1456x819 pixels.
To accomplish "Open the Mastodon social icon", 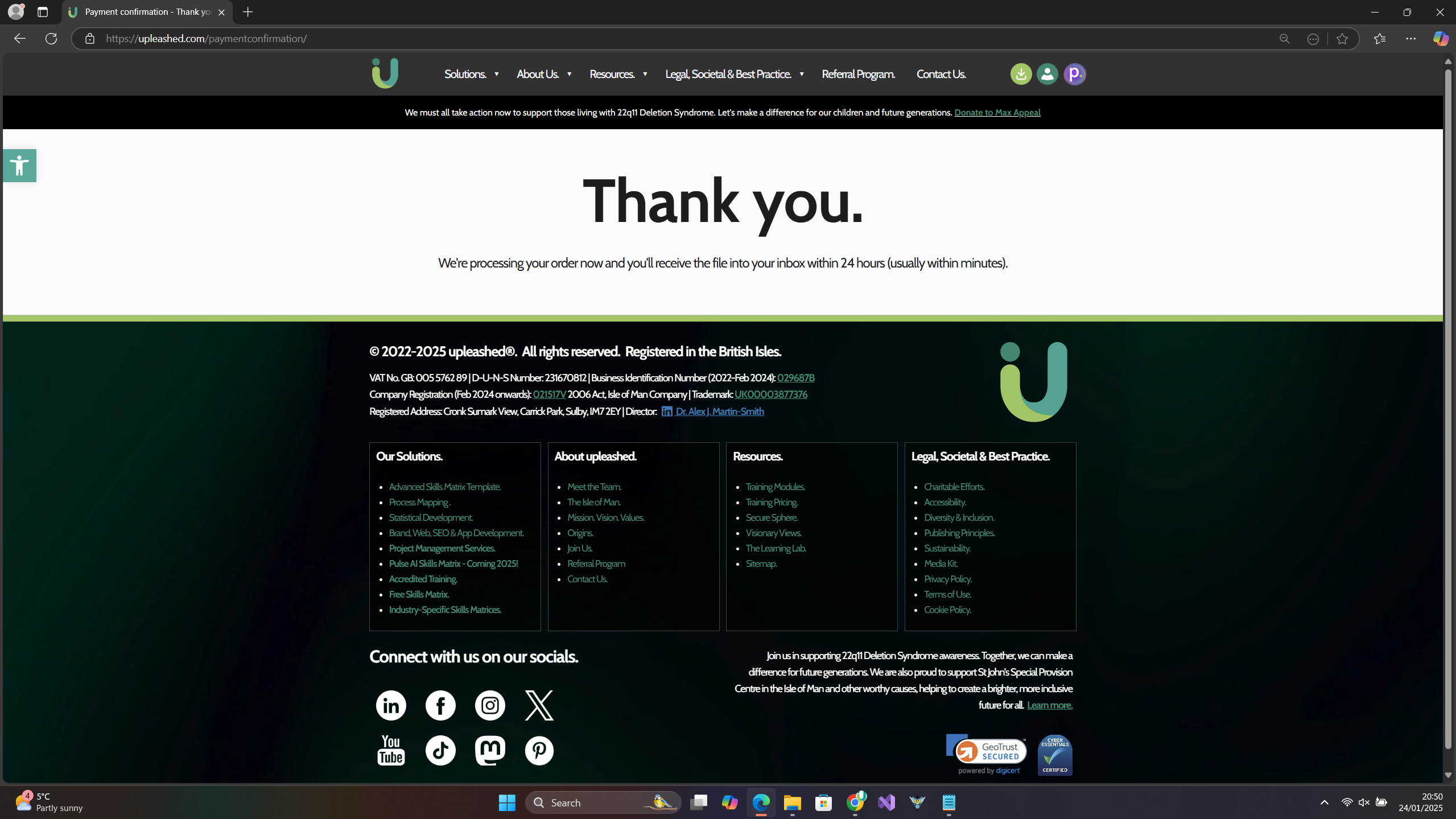I will tap(490, 750).
